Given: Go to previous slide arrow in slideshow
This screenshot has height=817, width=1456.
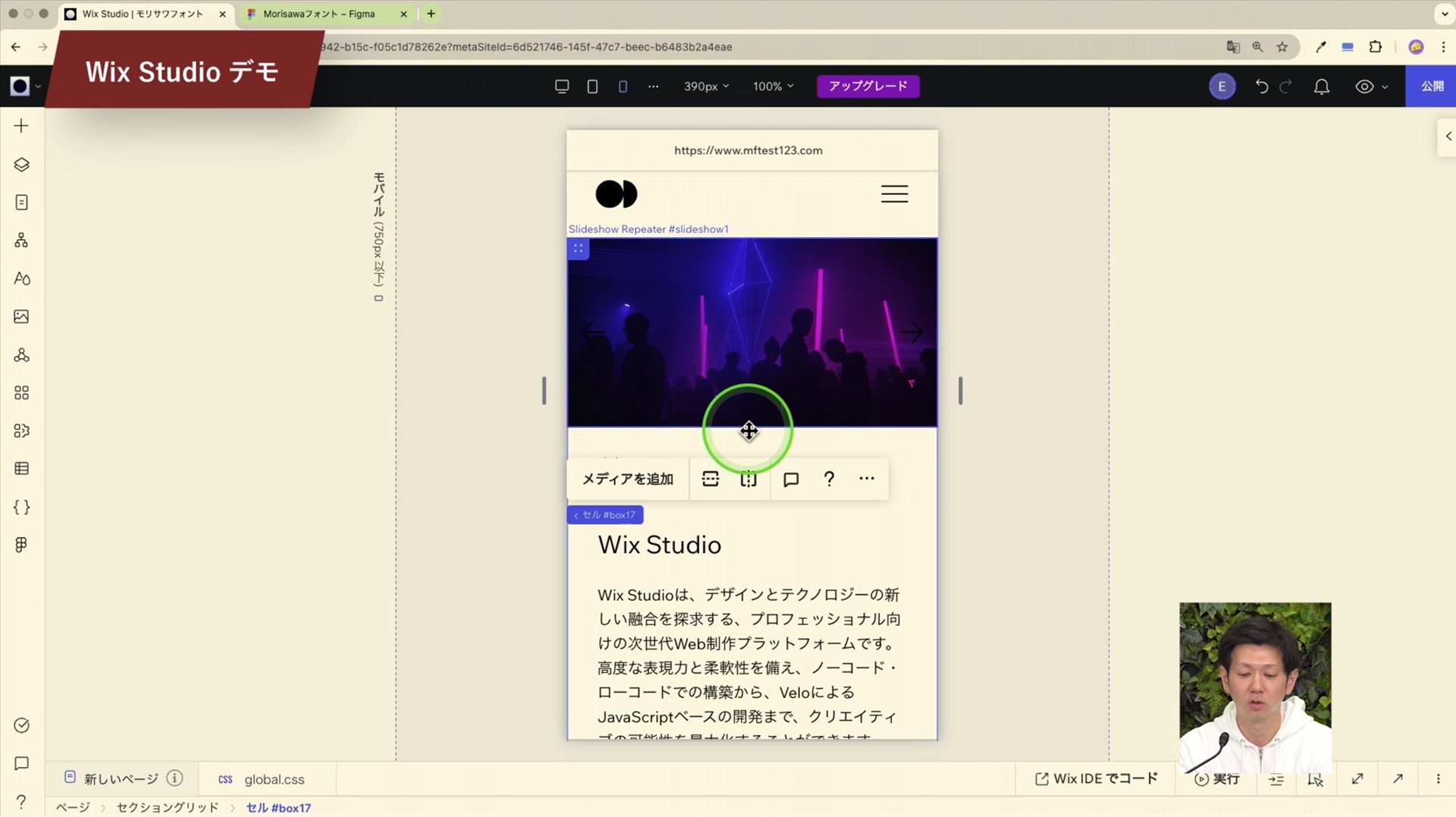Looking at the screenshot, I should [594, 332].
